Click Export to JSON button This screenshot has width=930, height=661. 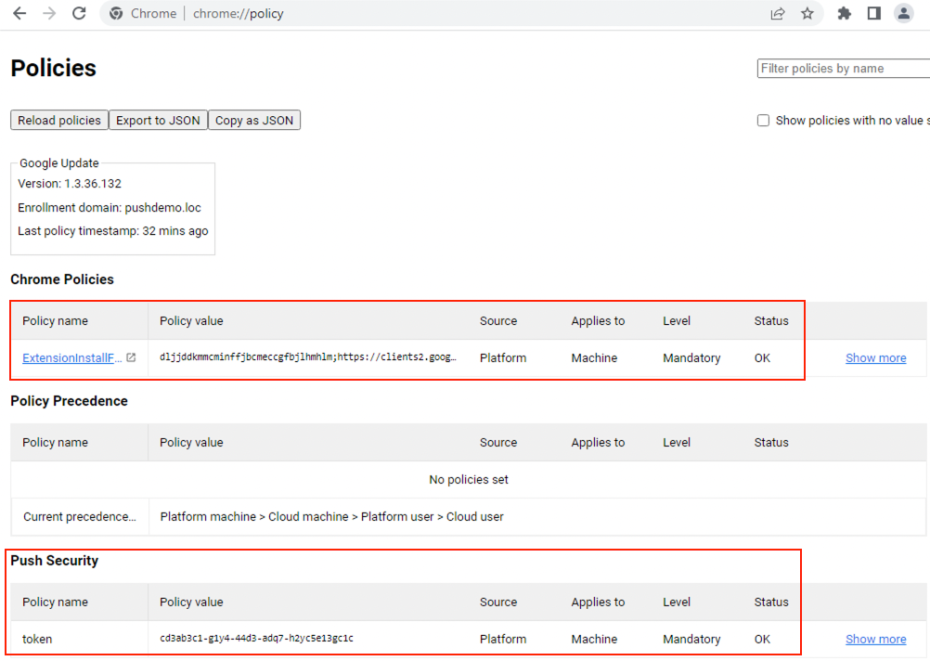pyautogui.click(x=158, y=120)
